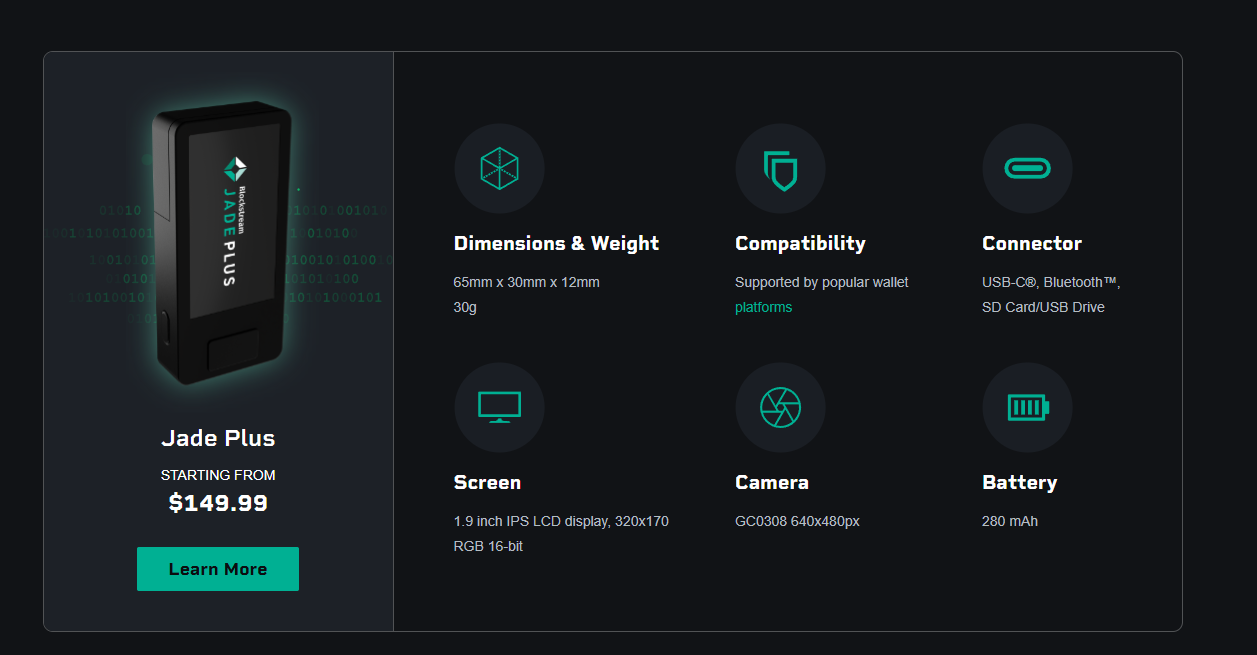The width and height of the screenshot is (1257, 655).
Task: Click the RGB 16-bit text
Action: coord(488,546)
